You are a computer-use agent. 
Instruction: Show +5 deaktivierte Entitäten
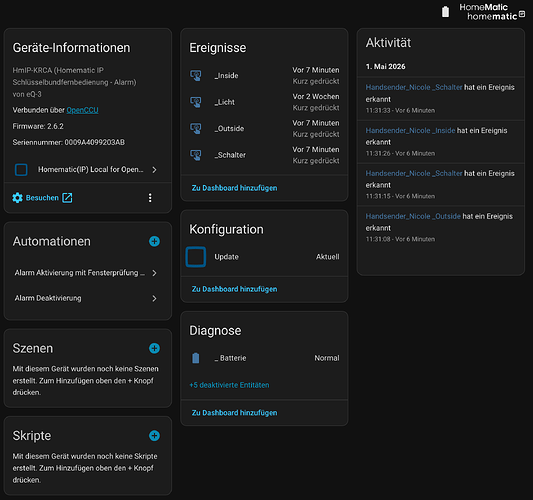[229, 385]
